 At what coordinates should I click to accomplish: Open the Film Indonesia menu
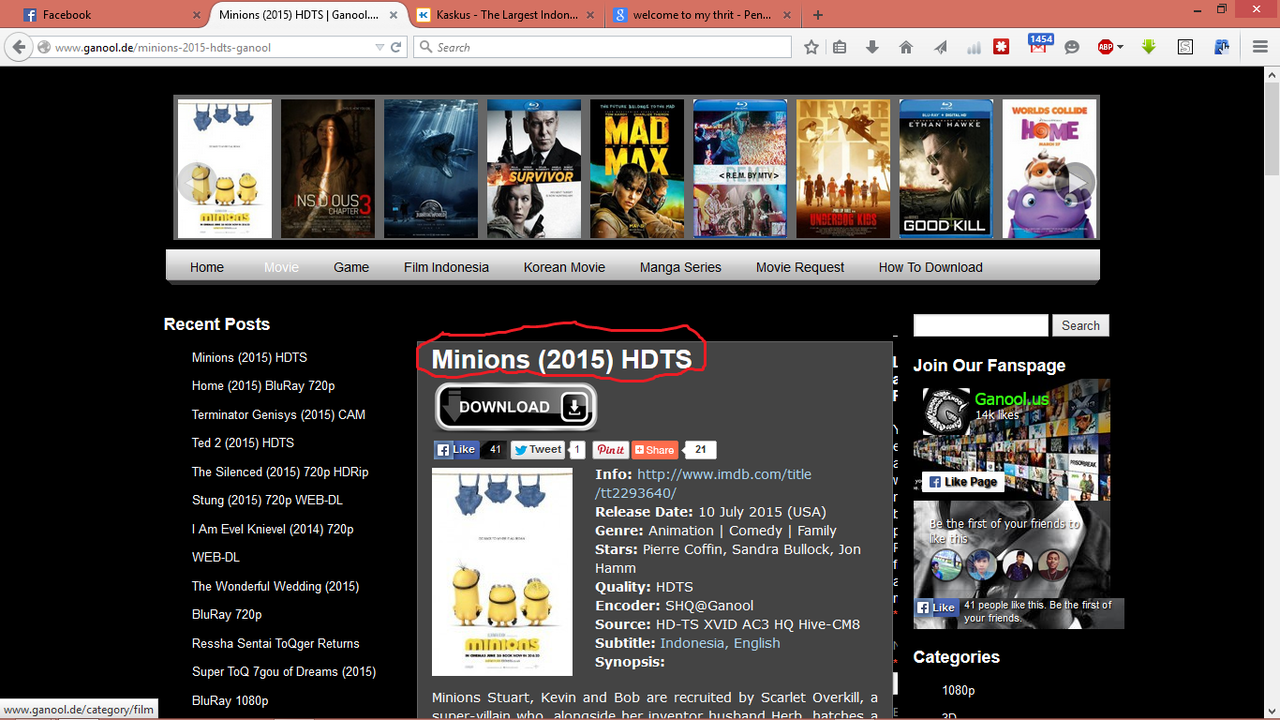click(x=446, y=267)
